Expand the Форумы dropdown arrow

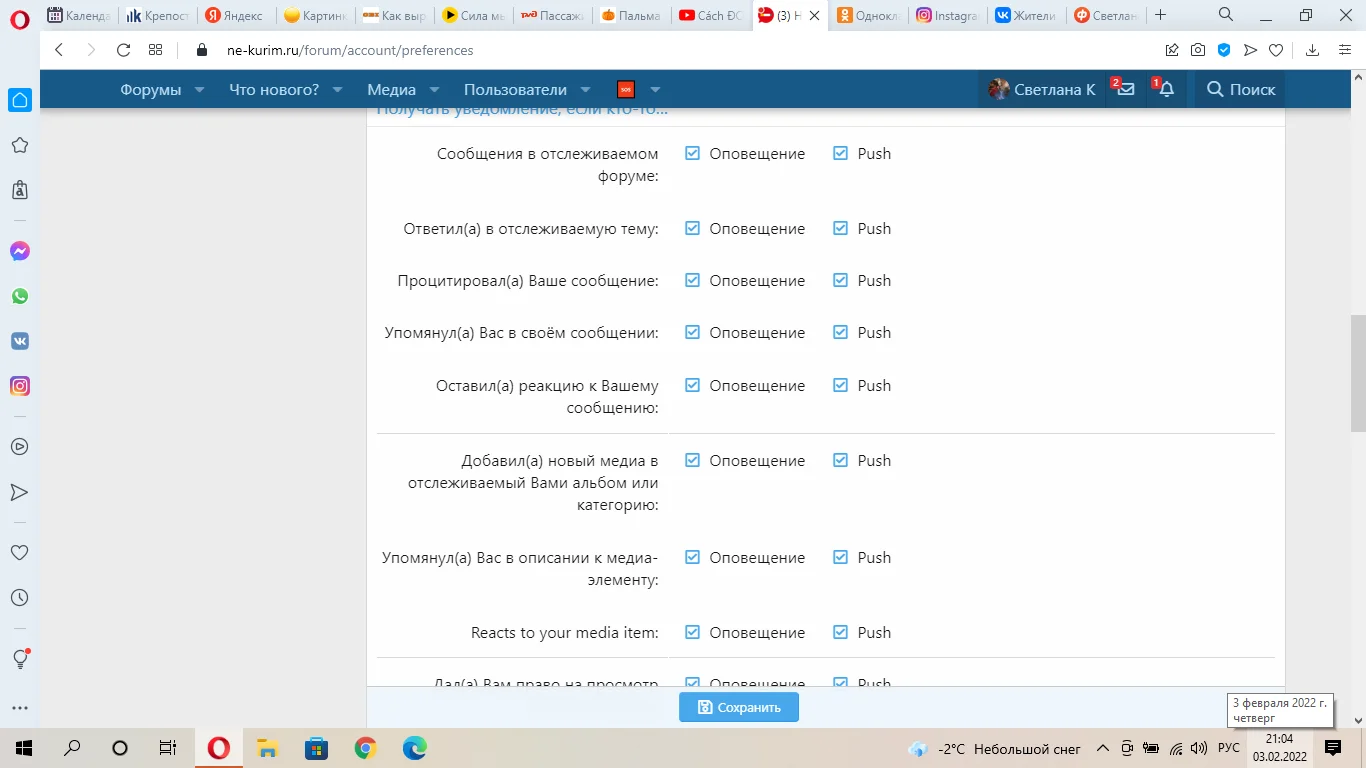199,89
